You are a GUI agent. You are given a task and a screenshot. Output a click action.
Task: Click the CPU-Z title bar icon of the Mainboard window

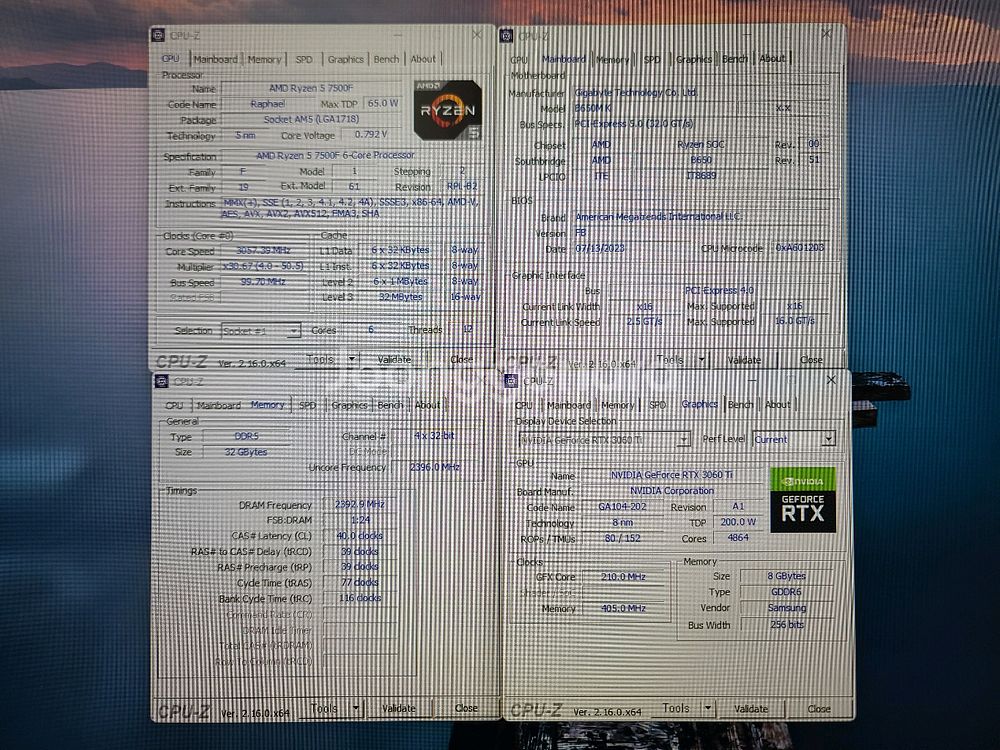pos(507,35)
